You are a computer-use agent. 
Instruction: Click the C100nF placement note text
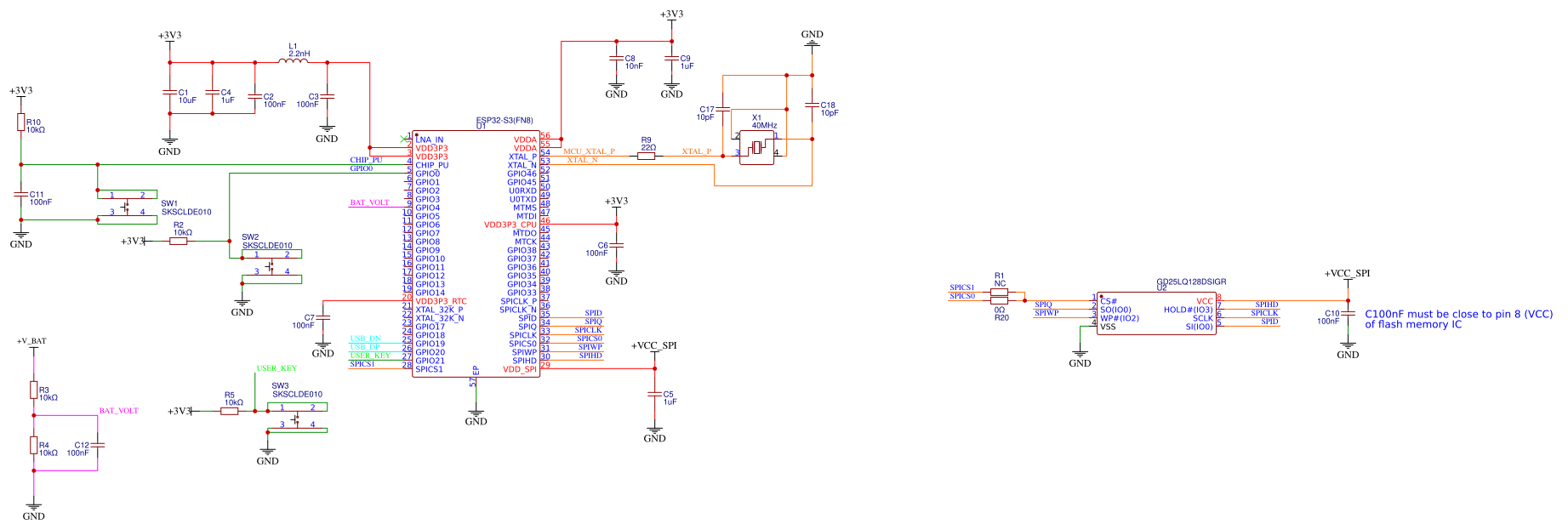[x=1458, y=319]
